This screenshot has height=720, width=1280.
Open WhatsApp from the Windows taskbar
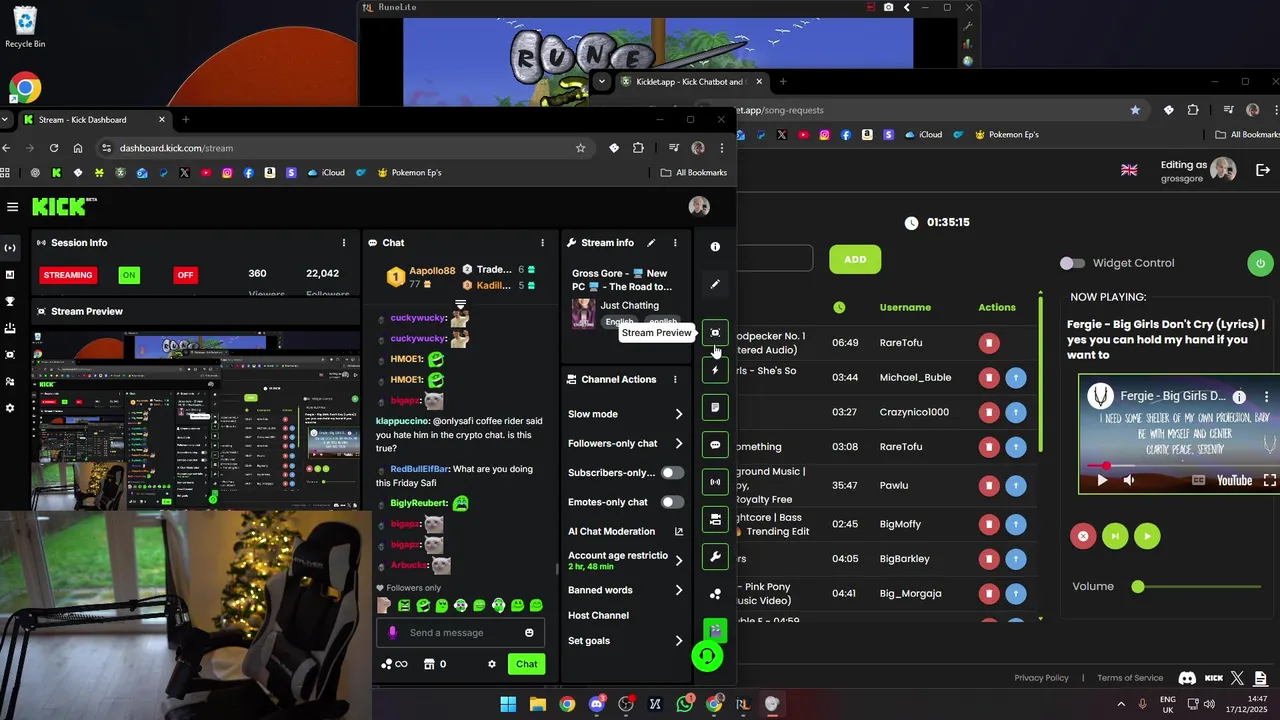[x=684, y=704]
